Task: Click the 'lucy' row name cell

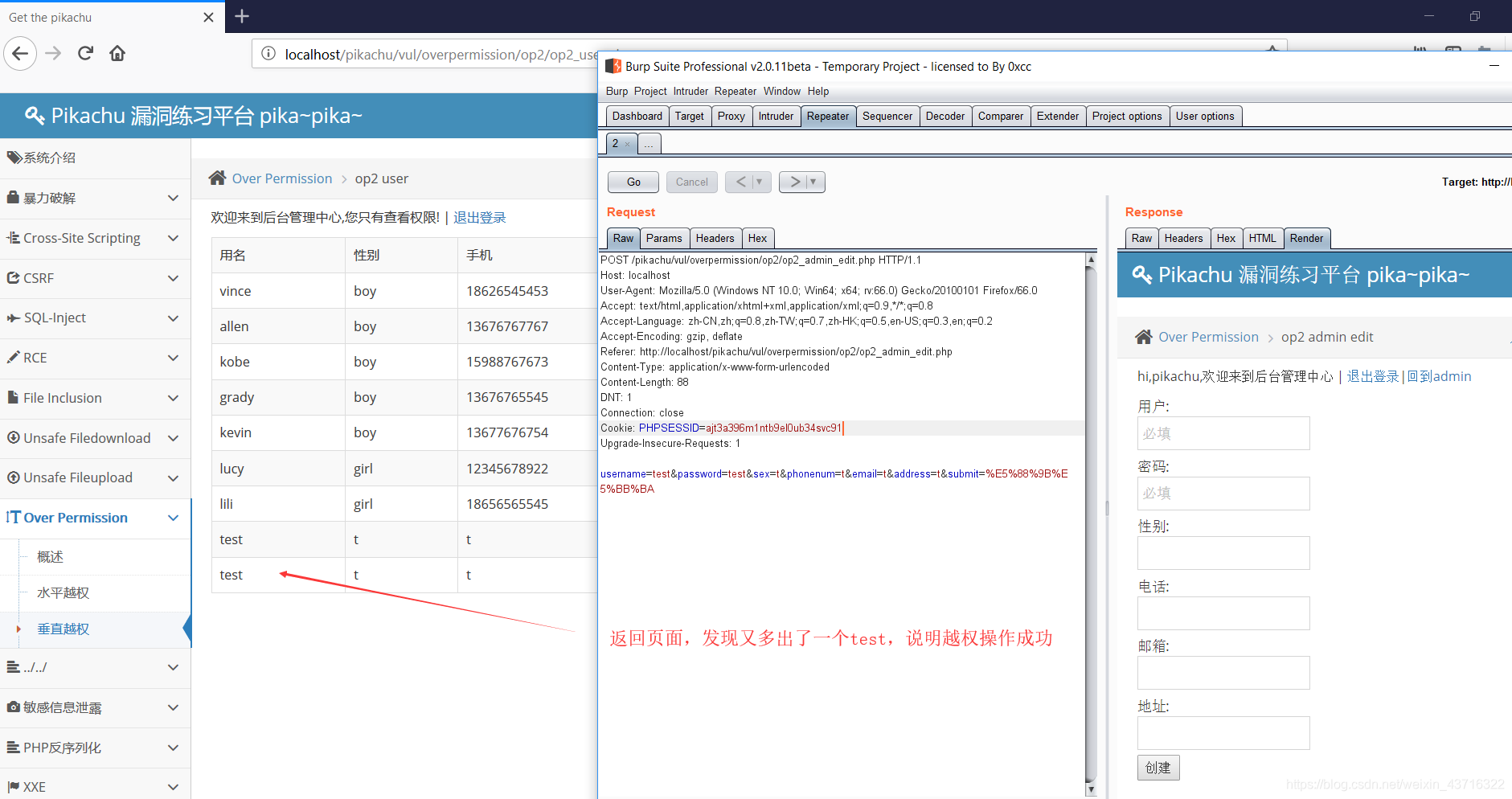Action: [x=278, y=469]
